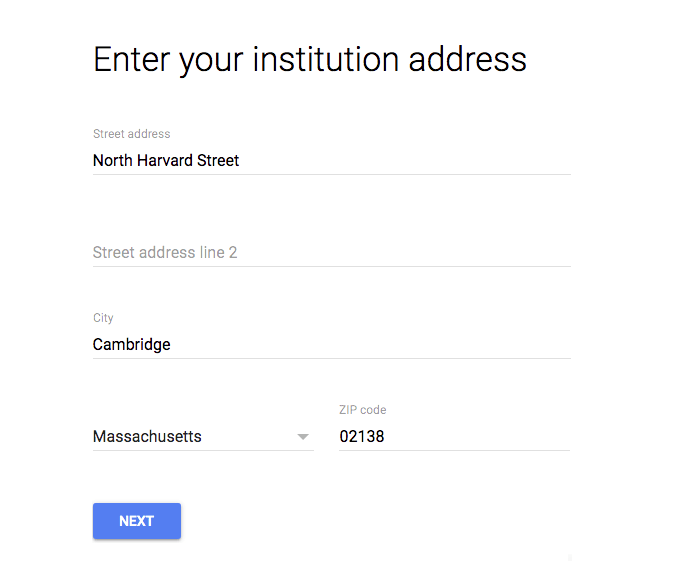Click the 'Street address line 2' placeholder text

pos(165,252)
